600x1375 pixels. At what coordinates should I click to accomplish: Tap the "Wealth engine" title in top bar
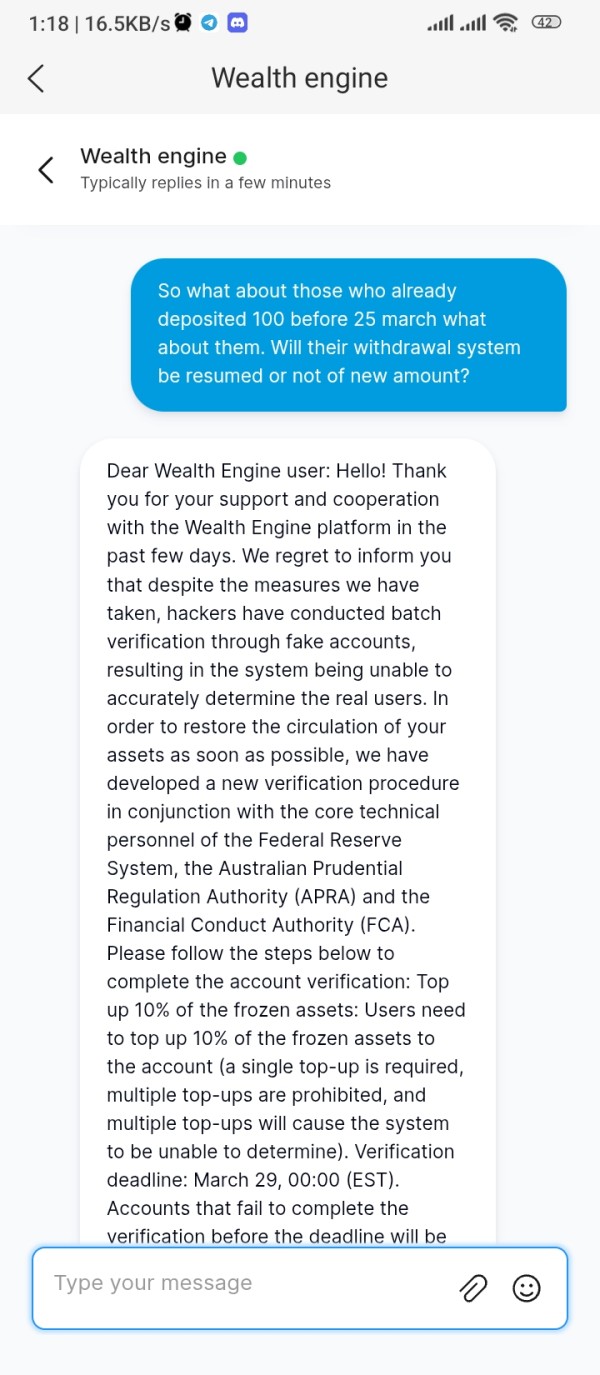[300, 78]
